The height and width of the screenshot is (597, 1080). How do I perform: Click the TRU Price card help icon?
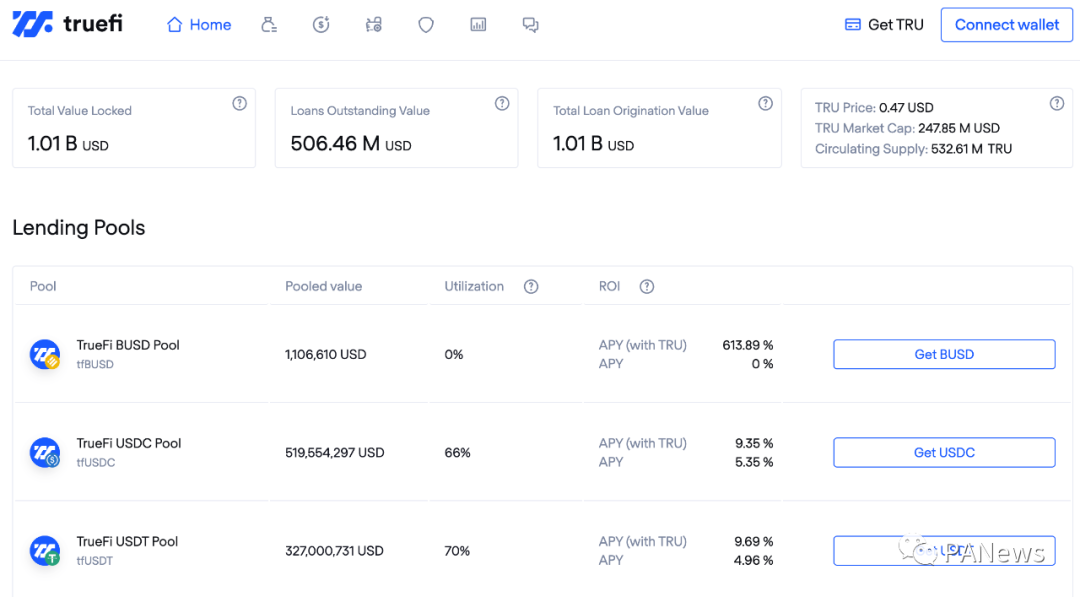(1057, 103)
